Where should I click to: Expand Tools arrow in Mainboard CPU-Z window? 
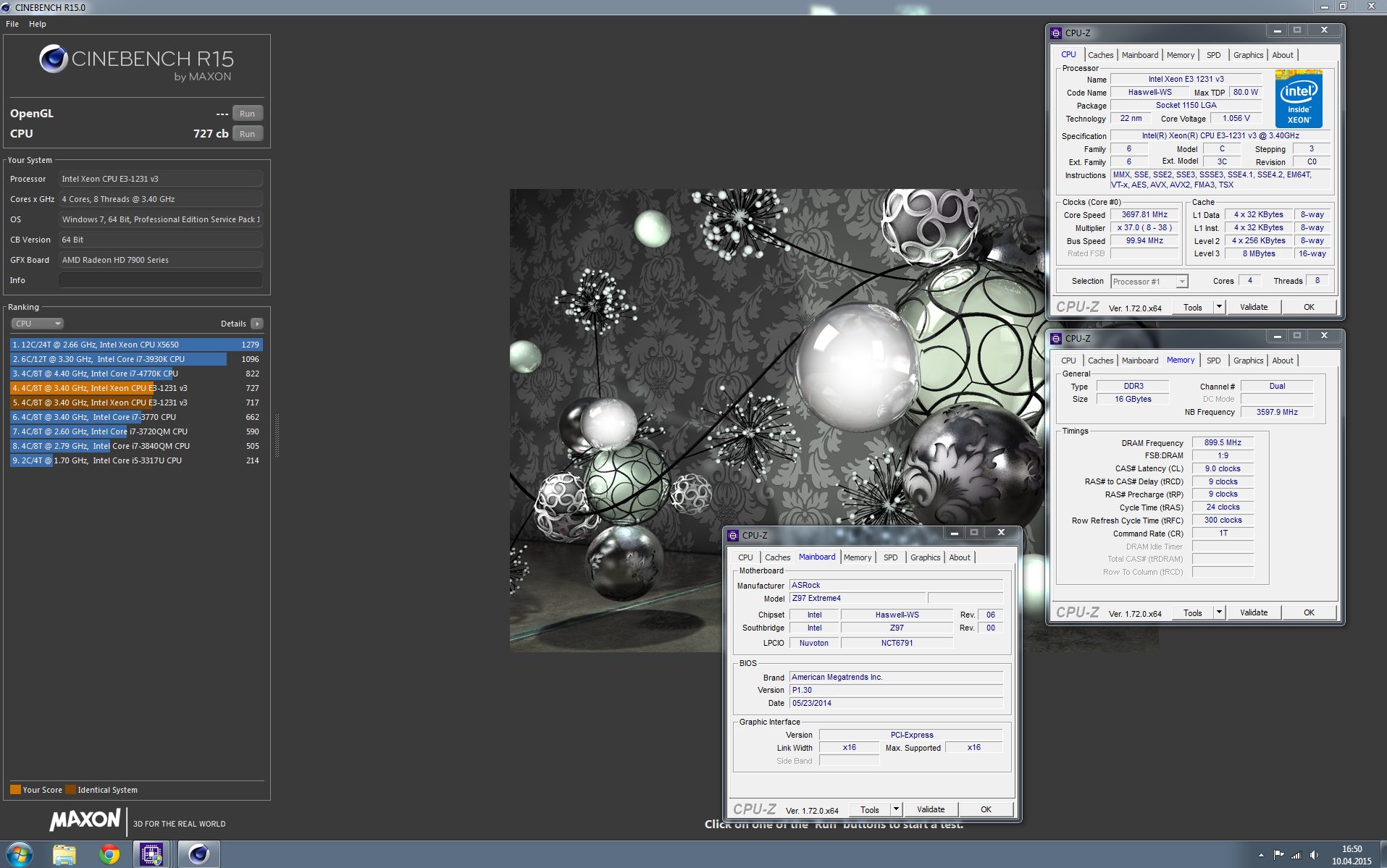click(896, 809)
